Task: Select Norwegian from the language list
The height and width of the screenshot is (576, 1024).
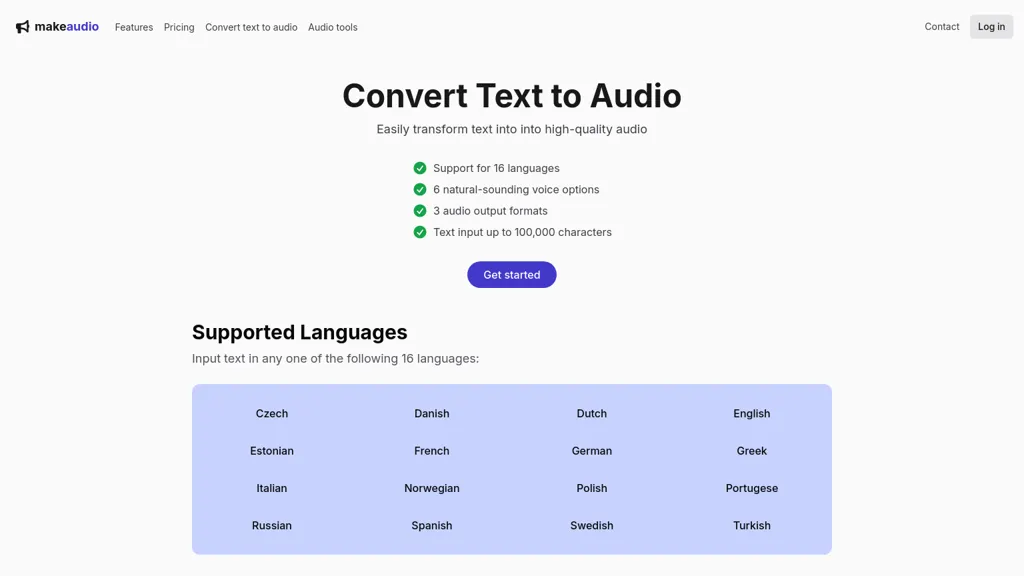Action: tap(431, 488)
